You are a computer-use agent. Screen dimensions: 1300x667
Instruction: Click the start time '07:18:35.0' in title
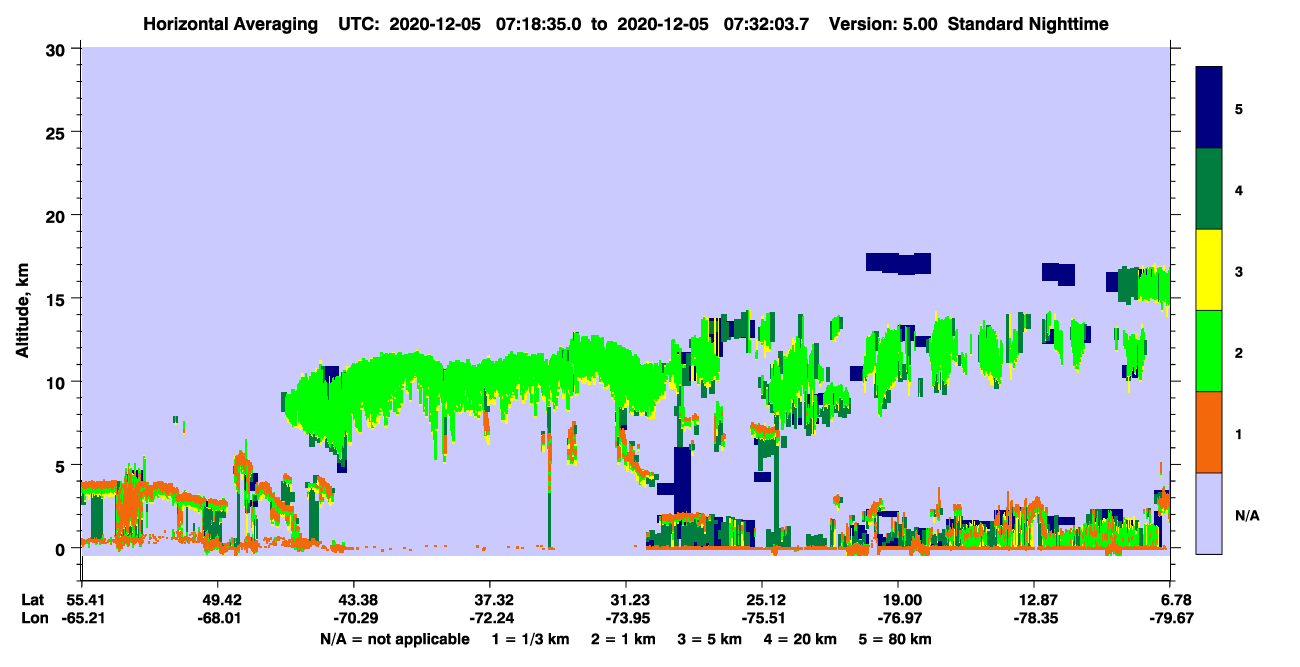(540, 24)
